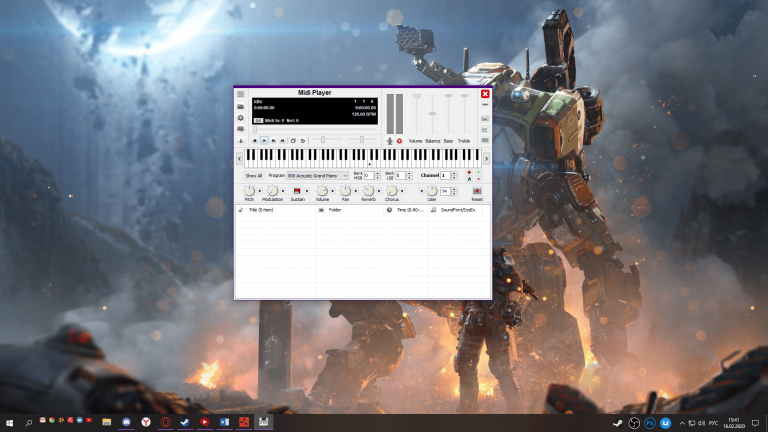Viewport: 768px width, 432px height.
Task: Click the Show All button
Action: 253,175
